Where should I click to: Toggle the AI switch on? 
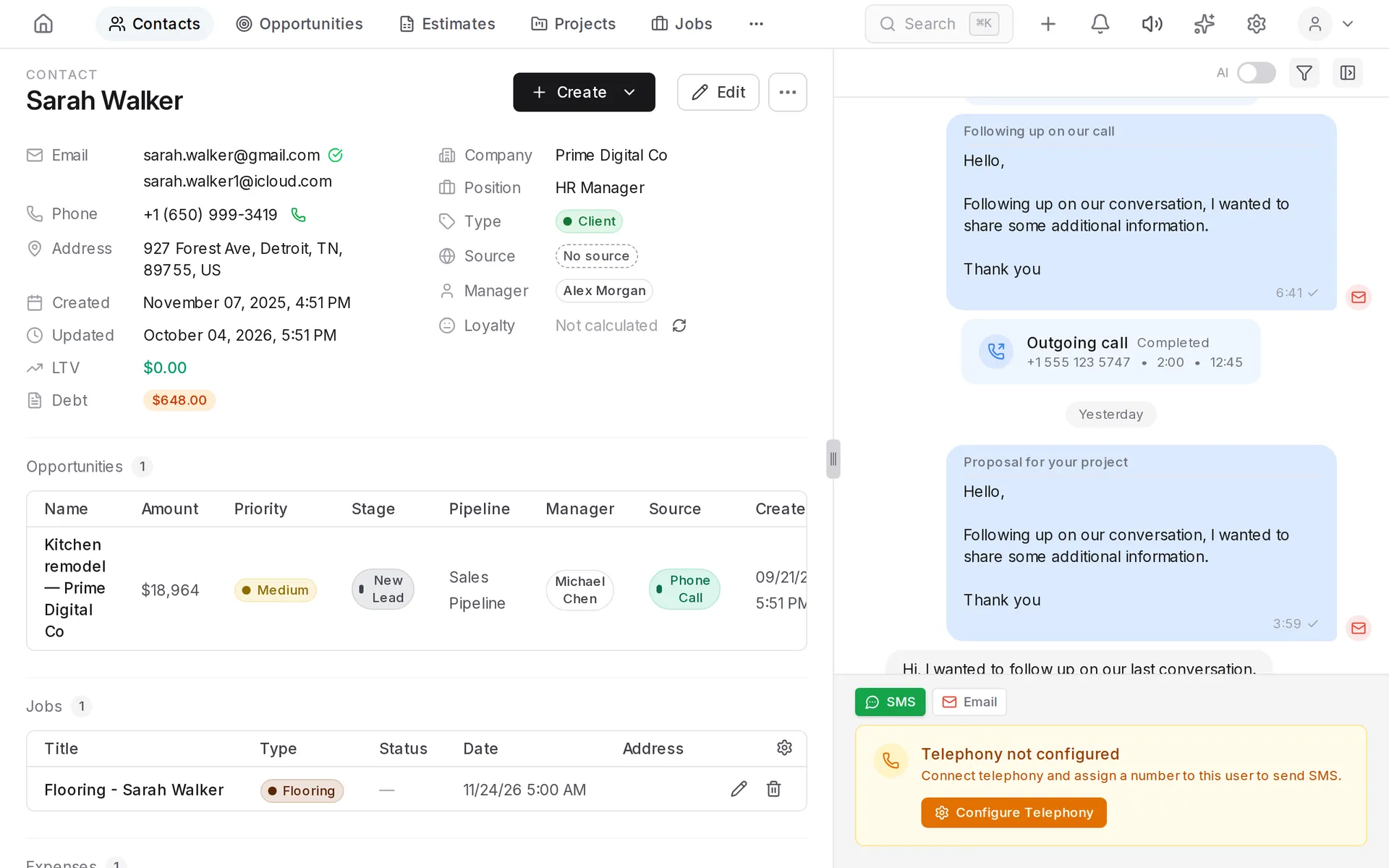pos(1256,73)
